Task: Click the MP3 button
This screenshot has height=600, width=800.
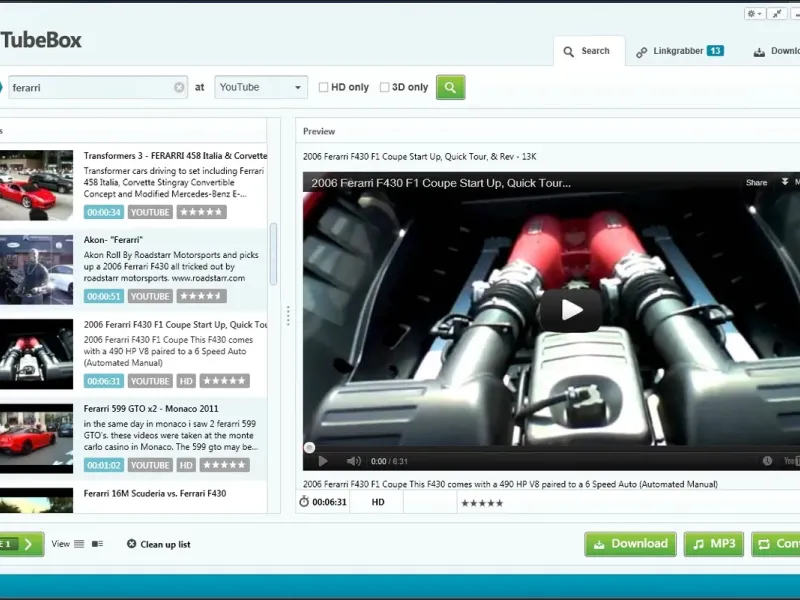Action: point(714,544)
